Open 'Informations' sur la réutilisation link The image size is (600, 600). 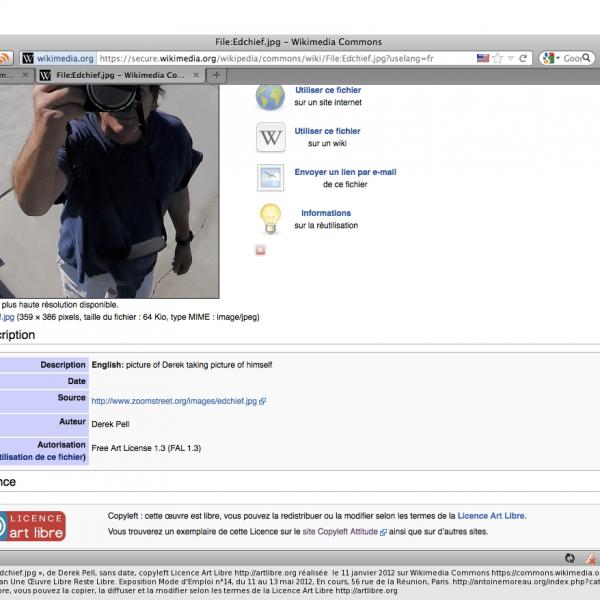(x=326, y=213)
